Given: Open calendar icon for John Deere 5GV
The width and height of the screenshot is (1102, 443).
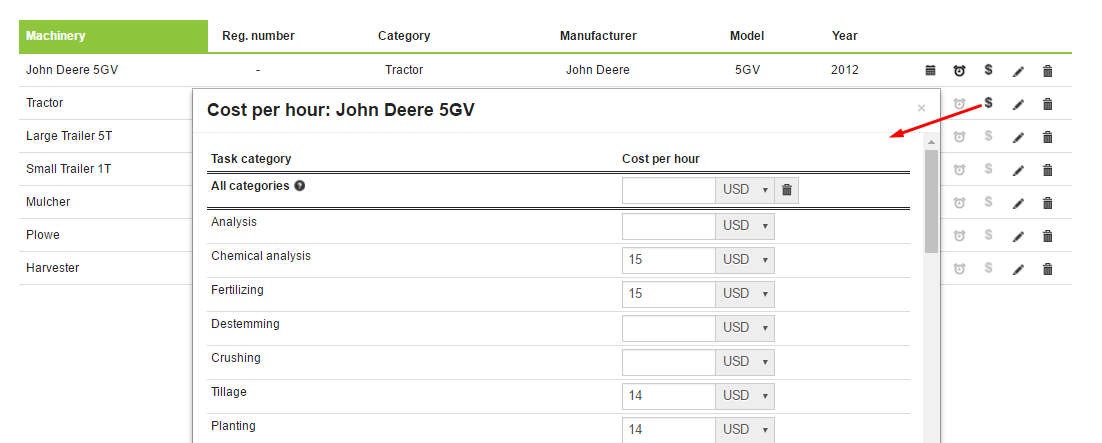Looking at the screenshot, I should point(930,70).
